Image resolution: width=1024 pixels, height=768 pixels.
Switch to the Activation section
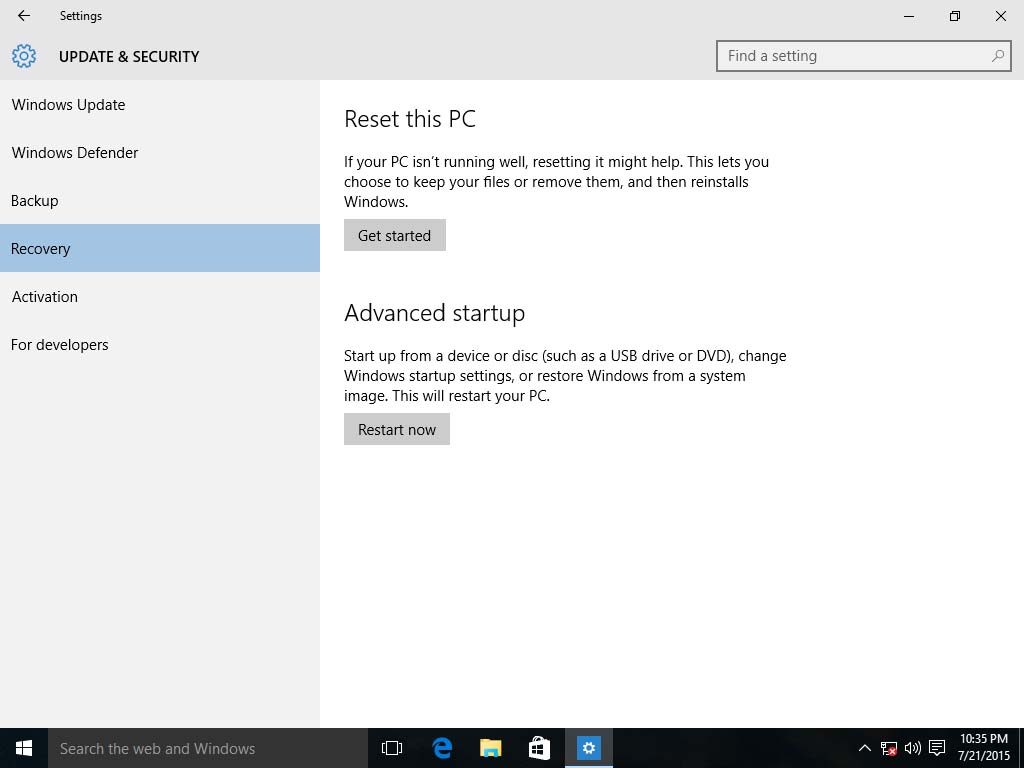pos(45,297)
